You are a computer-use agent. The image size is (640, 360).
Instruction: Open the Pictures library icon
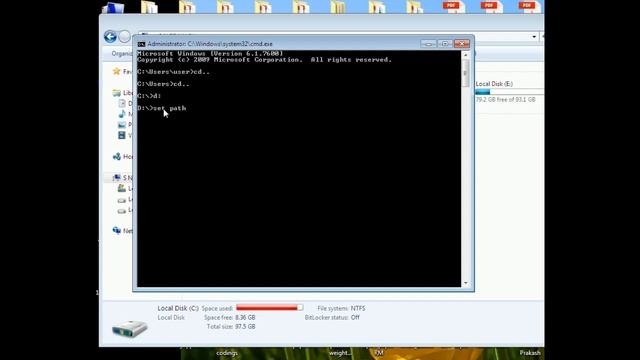122,124
